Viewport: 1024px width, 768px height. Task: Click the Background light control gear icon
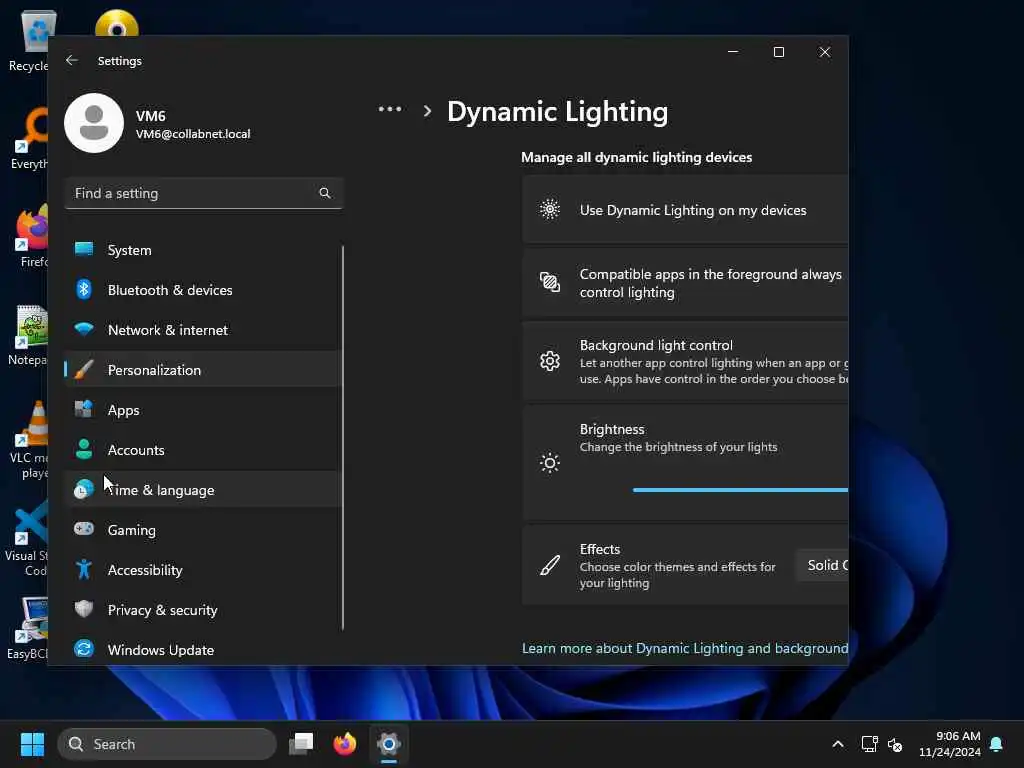(x=550, y=360)
